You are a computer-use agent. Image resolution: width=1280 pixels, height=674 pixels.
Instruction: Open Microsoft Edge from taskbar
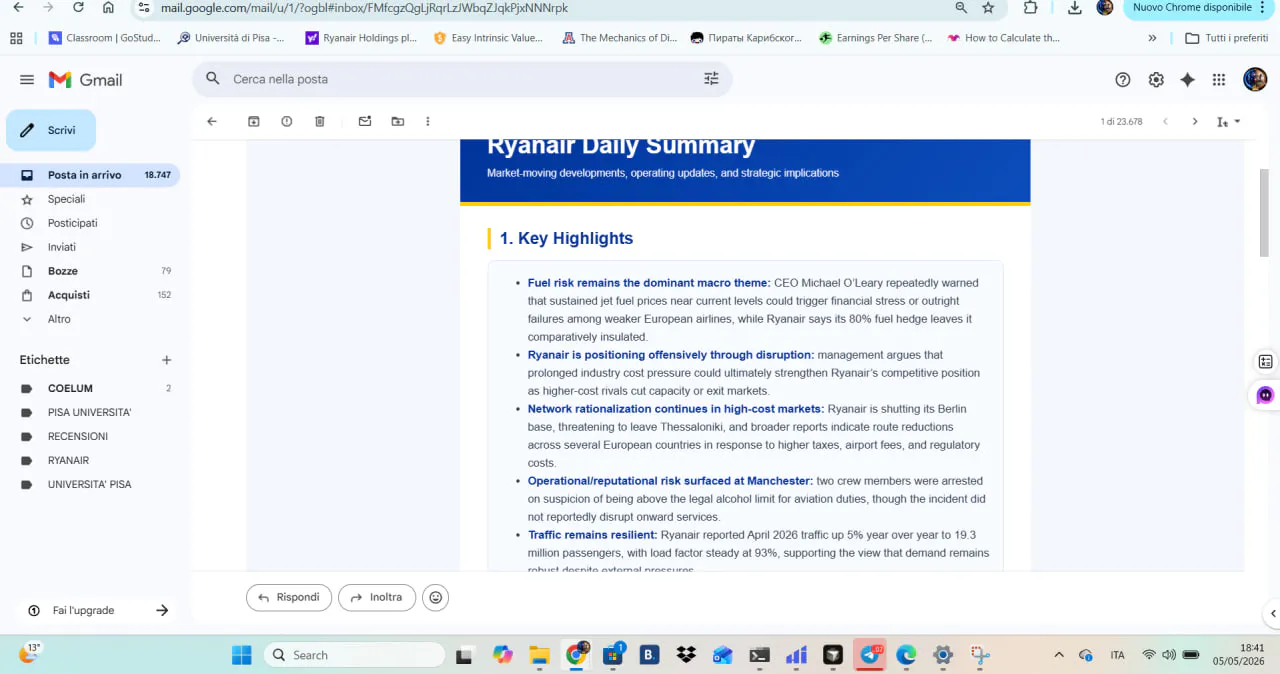pyautogui.click(x=906, y=655)
